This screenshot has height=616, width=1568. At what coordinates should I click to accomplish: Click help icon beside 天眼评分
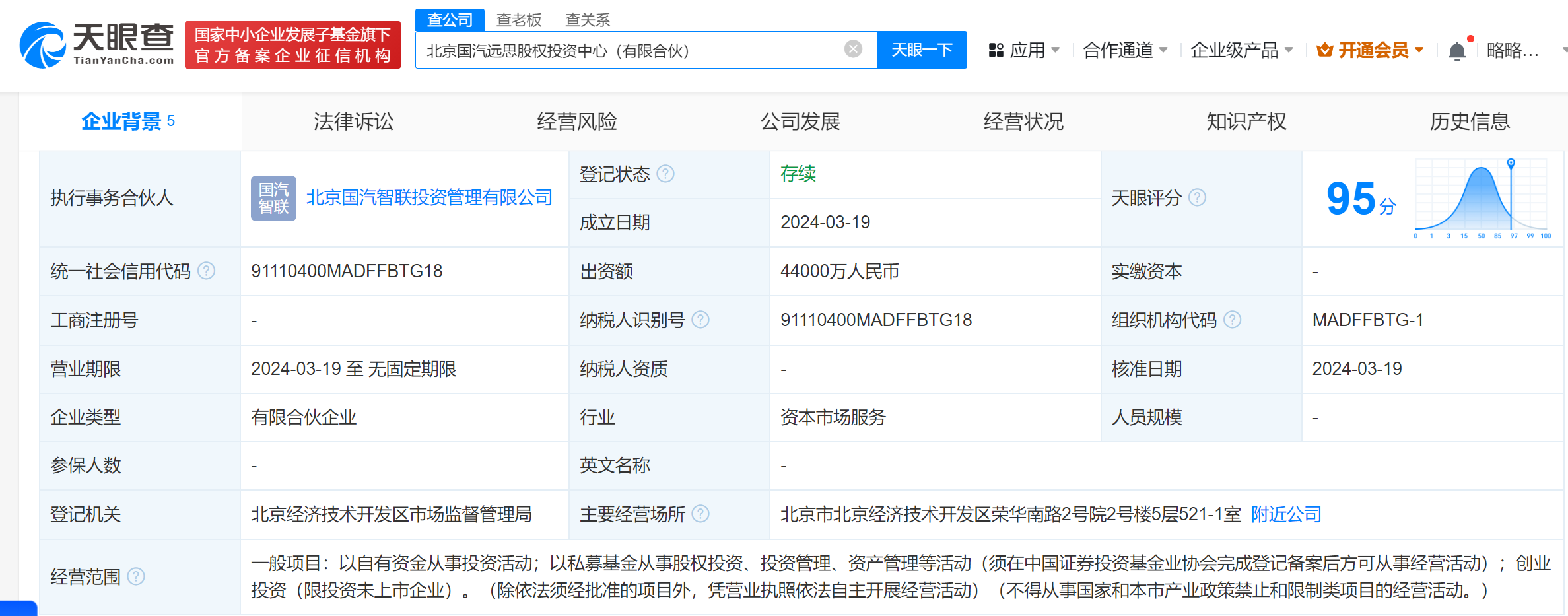click(1197, 197)
